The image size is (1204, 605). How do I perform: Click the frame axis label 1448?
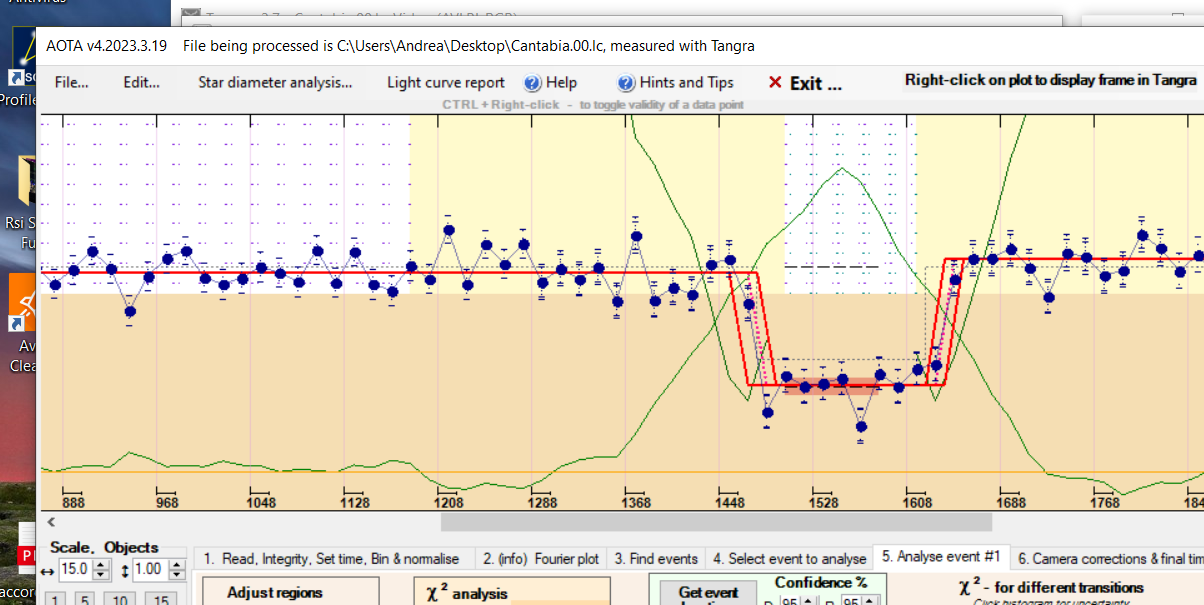(730, 503)
